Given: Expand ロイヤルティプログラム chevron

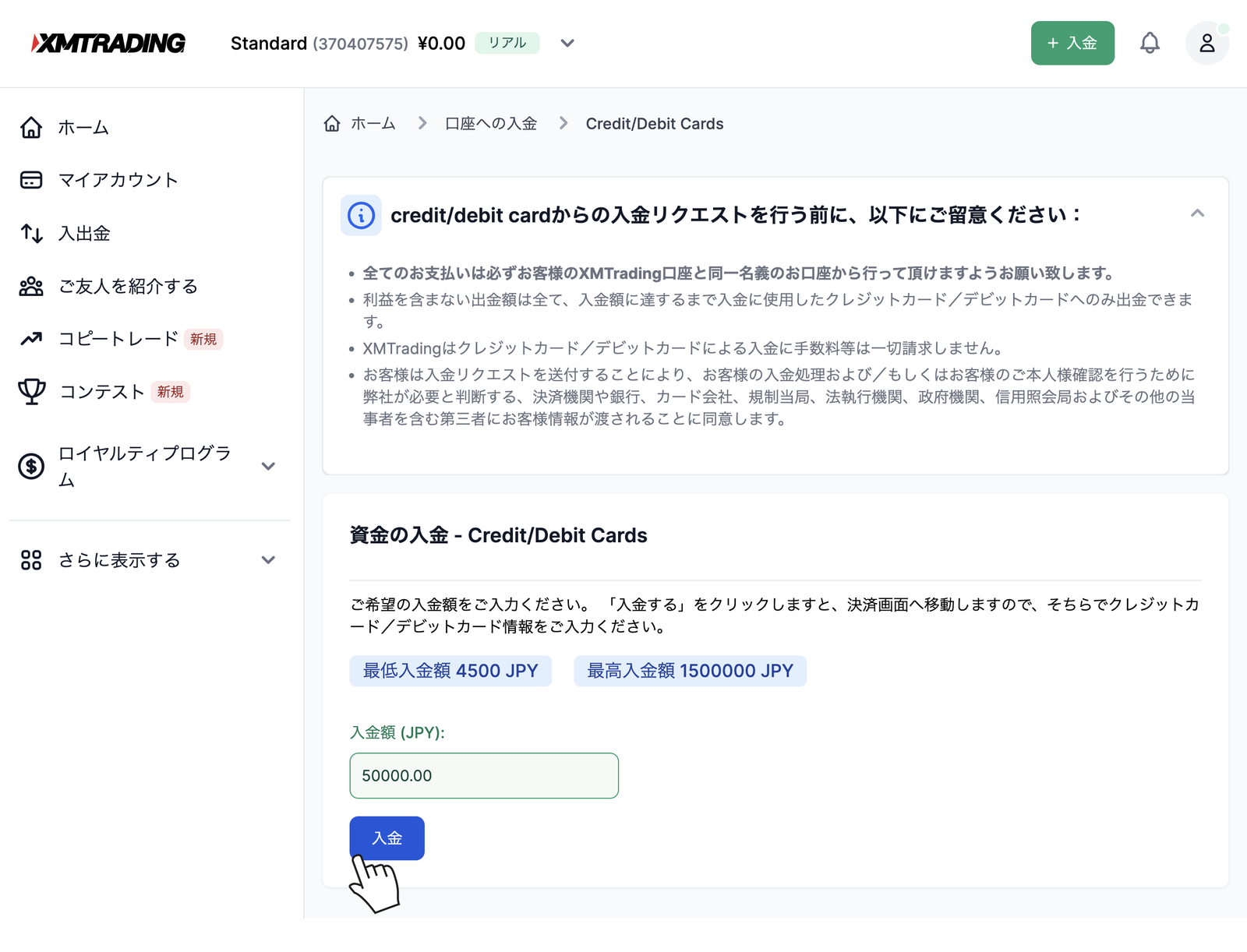Looking at the screenshot, I should [x=268, y=467].
